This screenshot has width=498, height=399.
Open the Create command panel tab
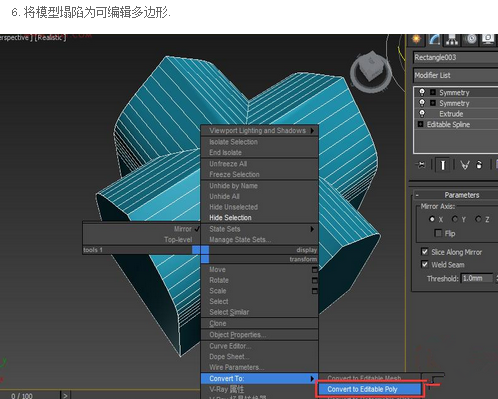416,39
